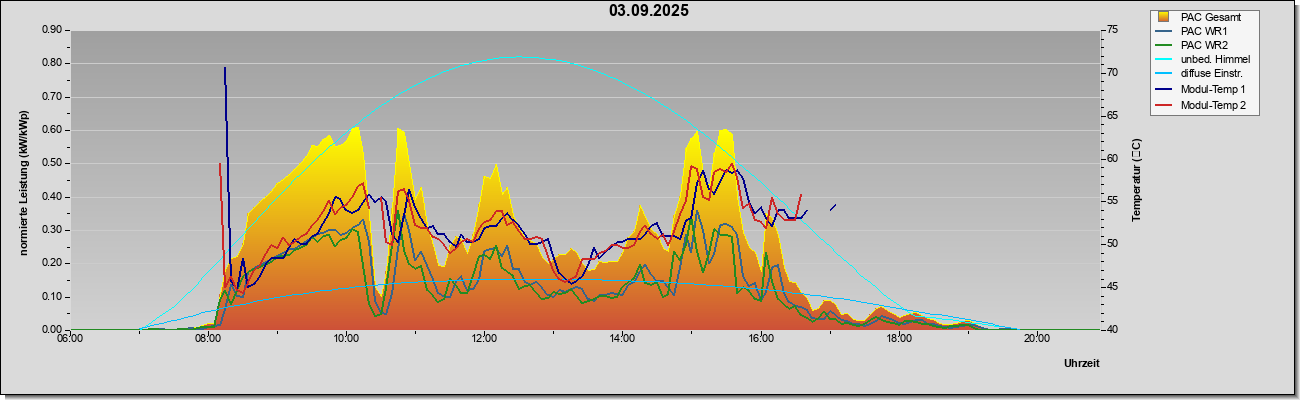
Task: Click the Temperatur axis title
Action: coord(1136,180)
